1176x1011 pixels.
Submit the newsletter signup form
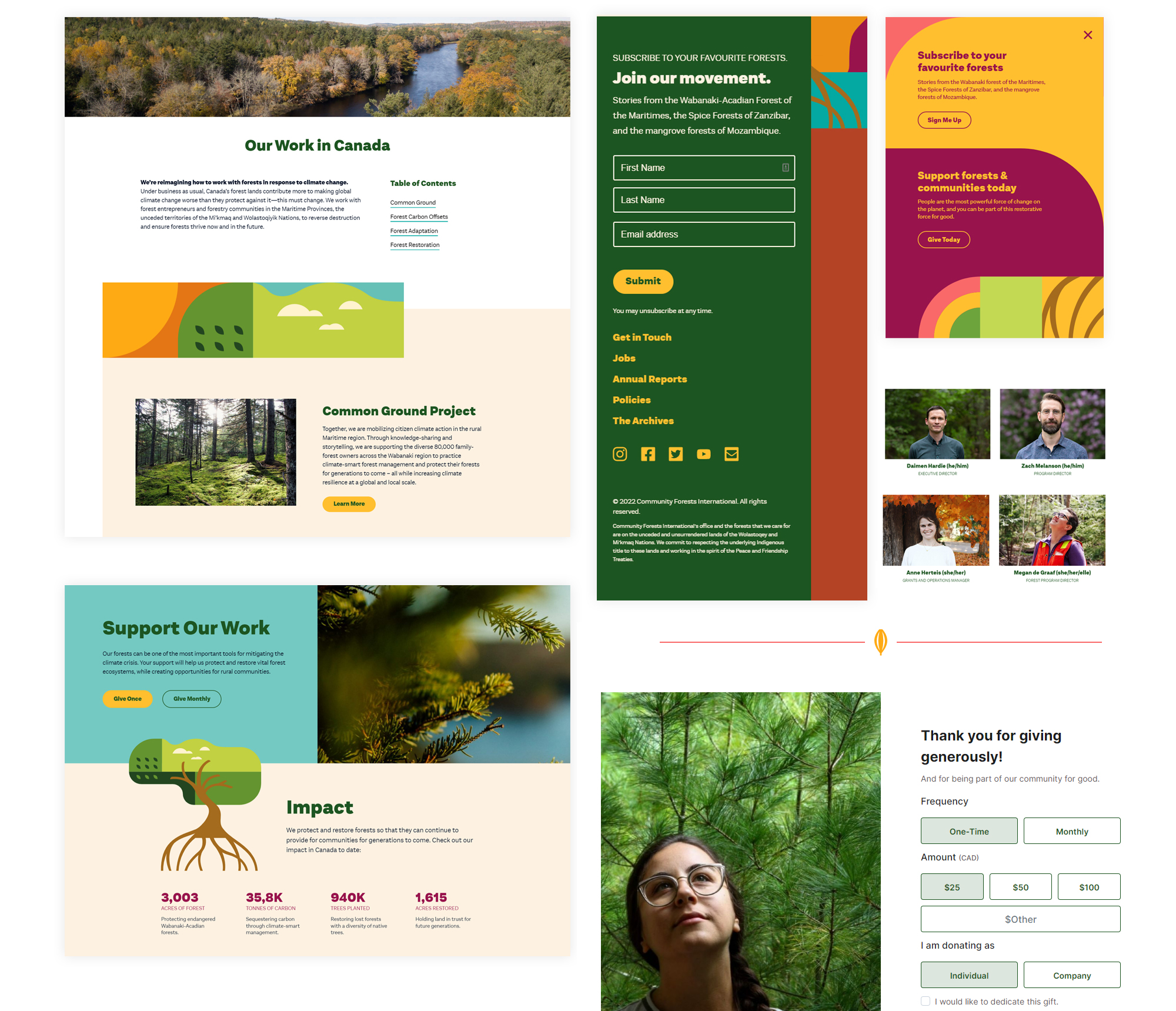(643, 281)
